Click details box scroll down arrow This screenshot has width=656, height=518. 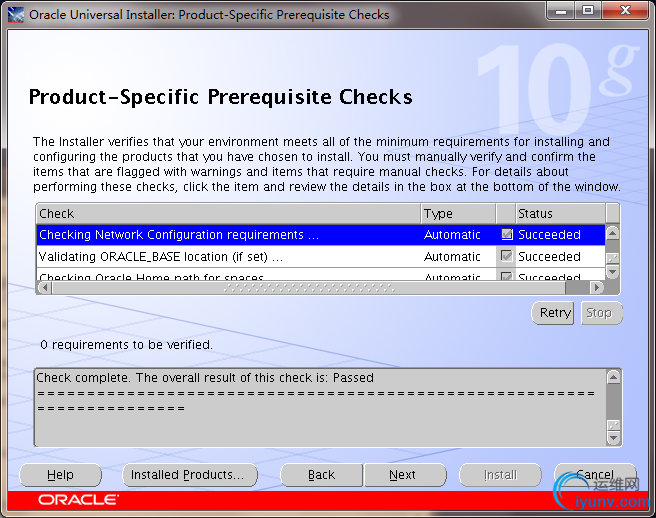tap(613, 438)
